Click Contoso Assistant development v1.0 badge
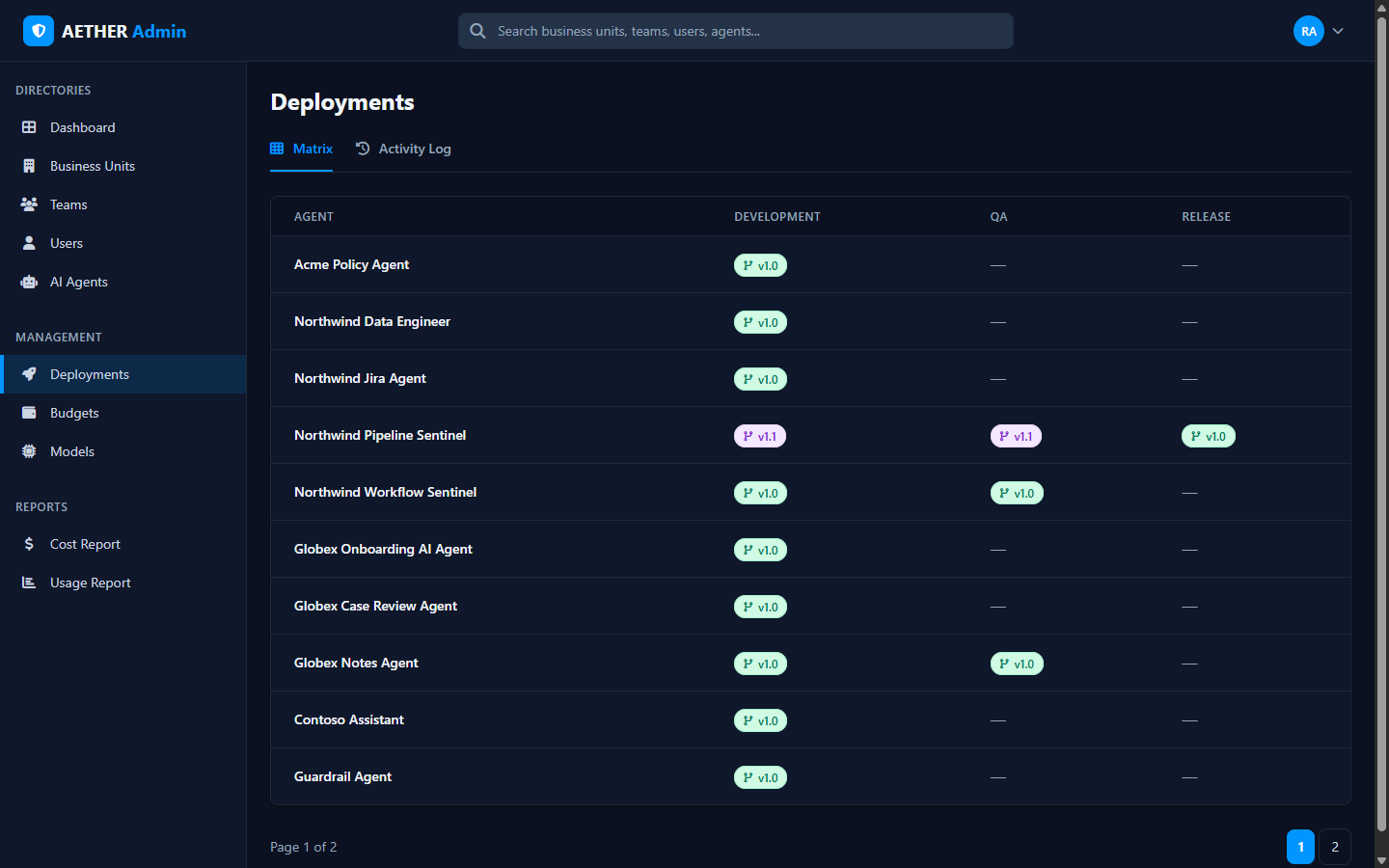Viewport: 1389px width, 868px height. 760,720
